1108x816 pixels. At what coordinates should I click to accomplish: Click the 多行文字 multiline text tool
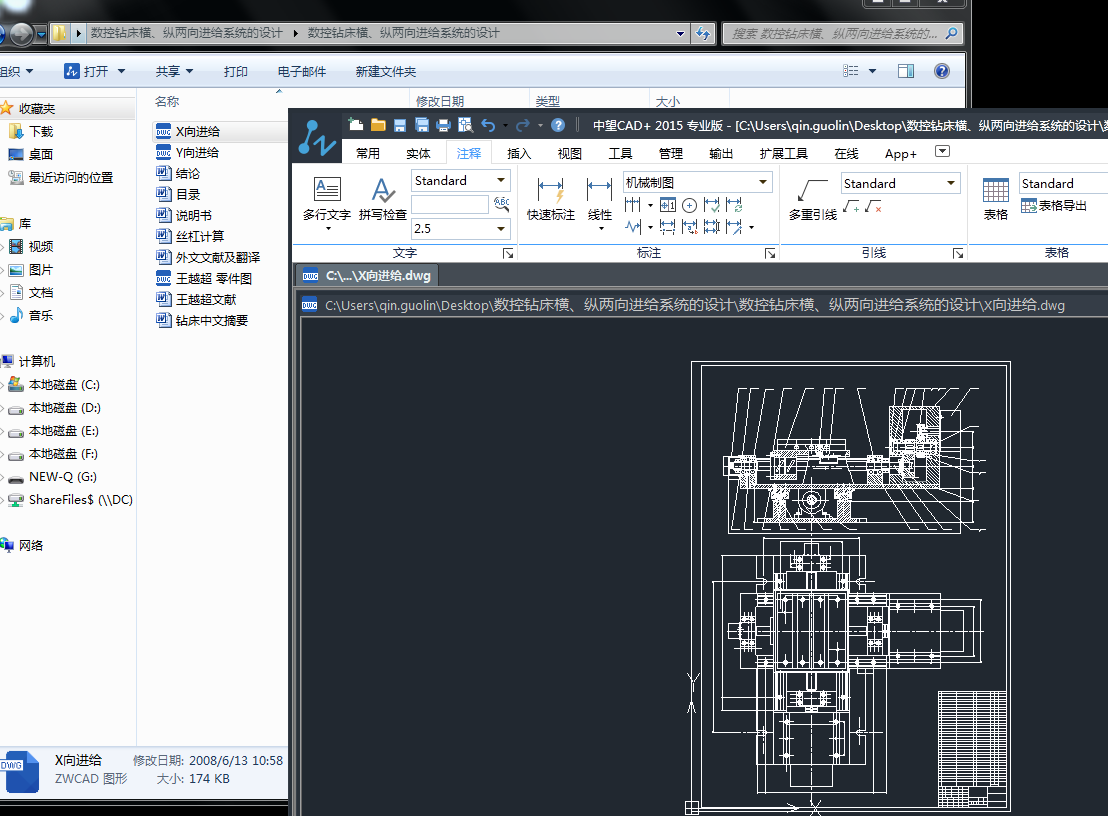click(x=327, y=197)
